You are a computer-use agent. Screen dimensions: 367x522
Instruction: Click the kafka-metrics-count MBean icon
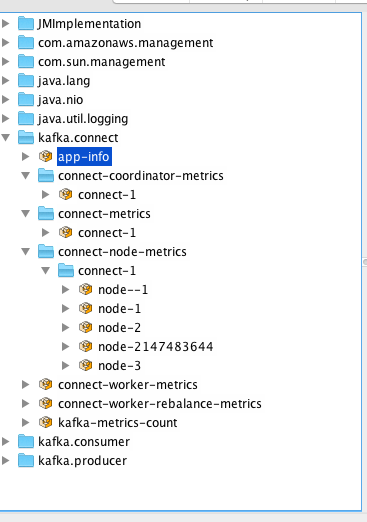(x=46, y=422)
